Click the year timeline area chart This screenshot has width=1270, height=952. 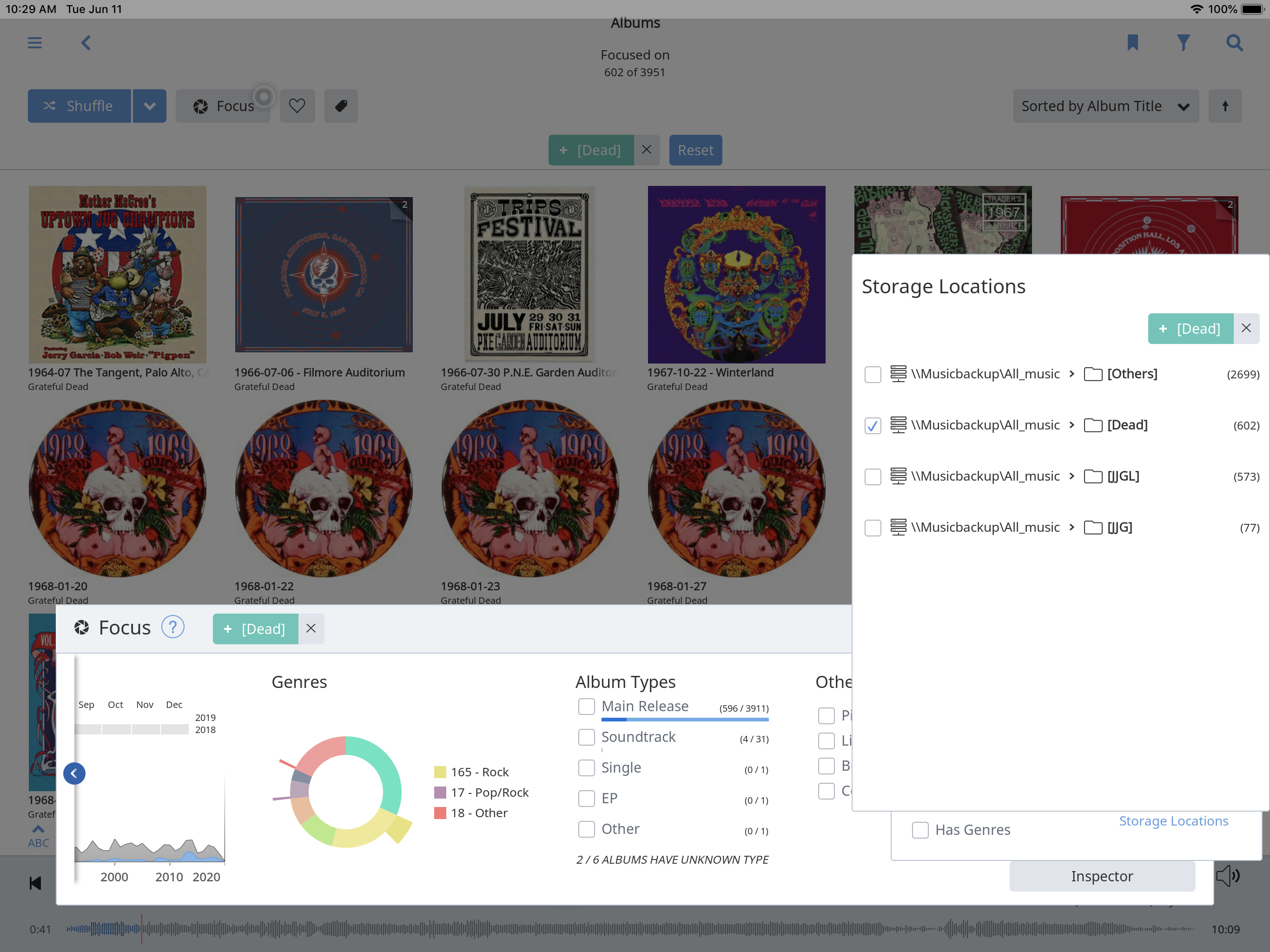(149, 850)
